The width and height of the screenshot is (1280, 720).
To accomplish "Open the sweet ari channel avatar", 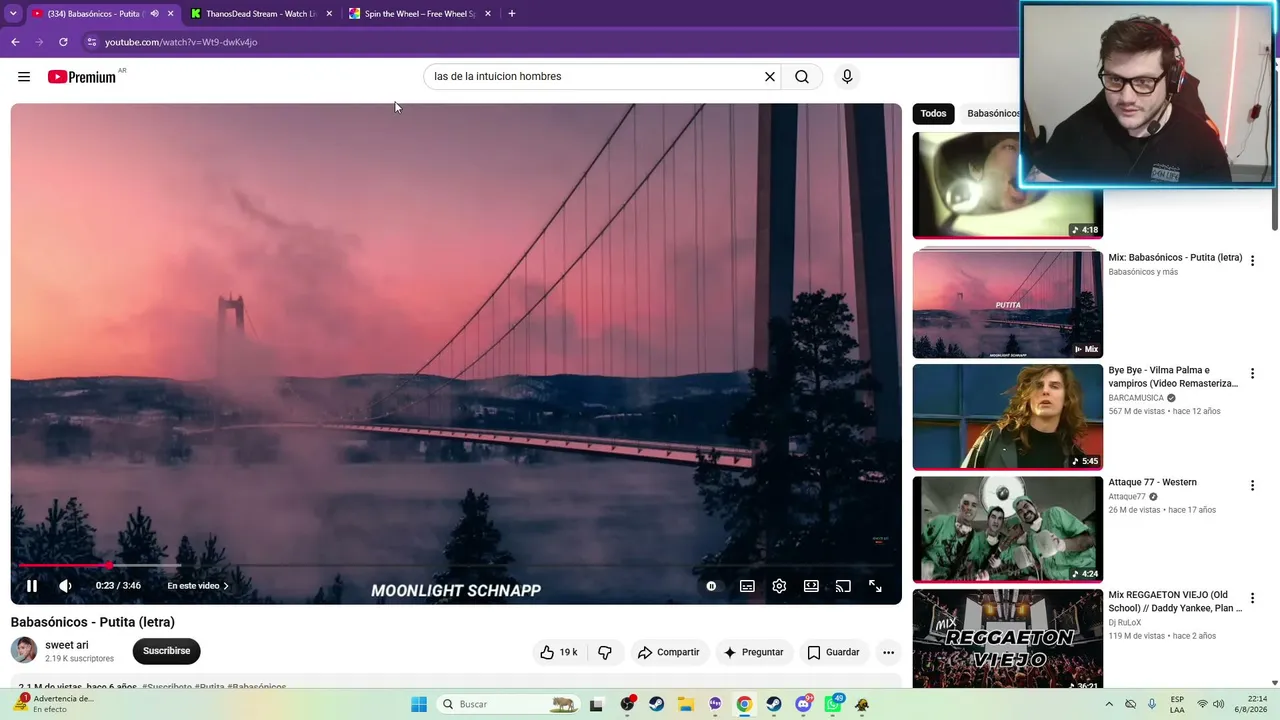I will [x=24, y=650].
